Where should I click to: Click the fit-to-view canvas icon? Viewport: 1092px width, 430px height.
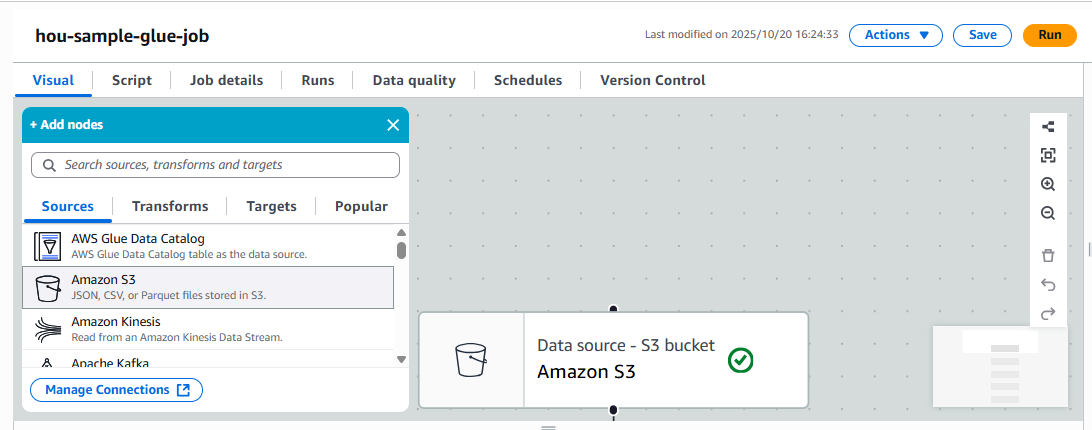pyautogui.click(x=1048, y=155)
